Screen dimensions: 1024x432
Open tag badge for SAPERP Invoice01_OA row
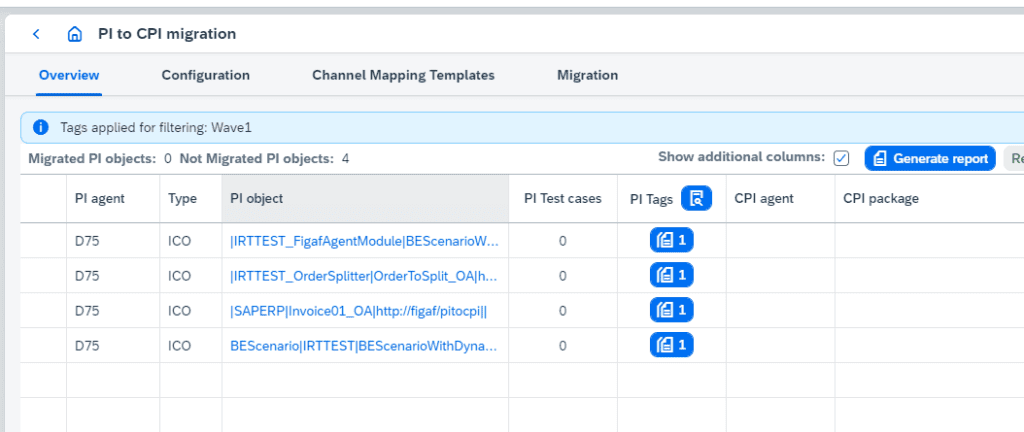[x=671, y=310]
